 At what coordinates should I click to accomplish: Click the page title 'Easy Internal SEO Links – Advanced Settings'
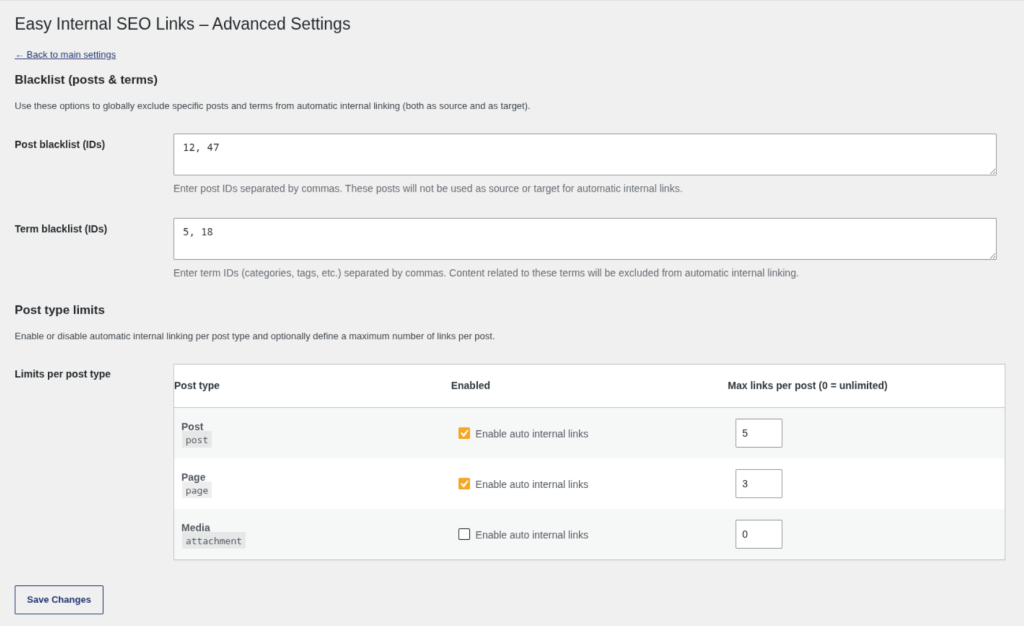click(x=182, y=23)
